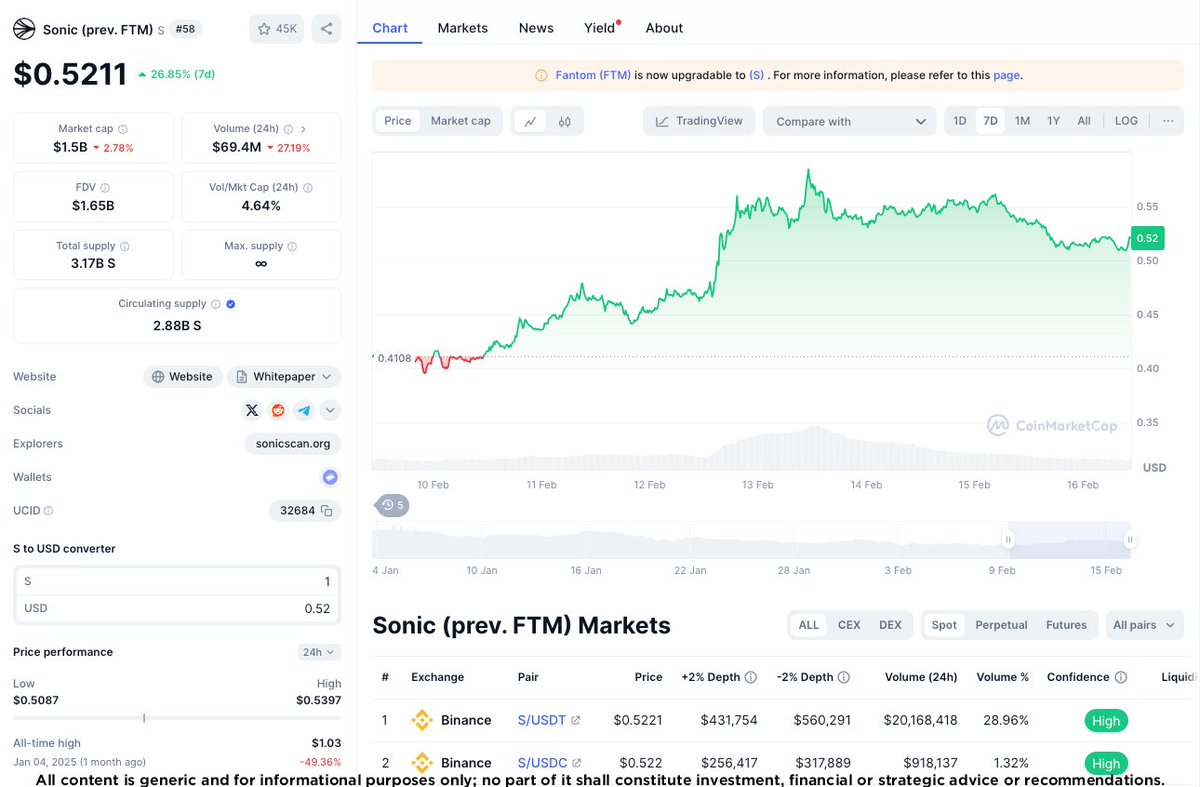
Task: Open the Telegram social icon
Action: pos(304,410)
